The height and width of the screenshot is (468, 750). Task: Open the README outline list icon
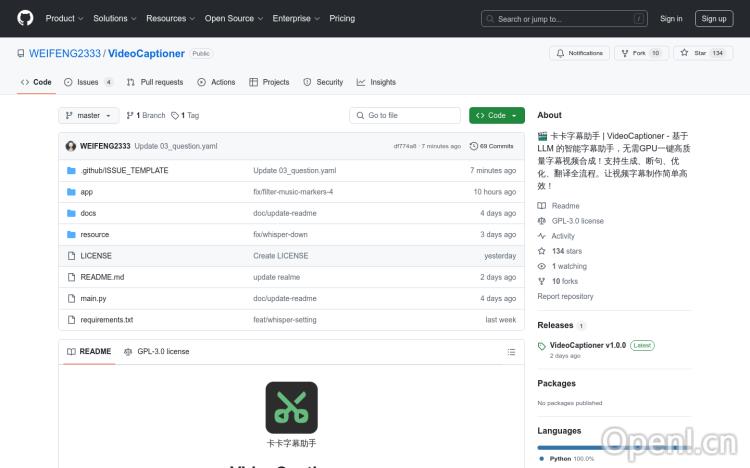[511, 352]
